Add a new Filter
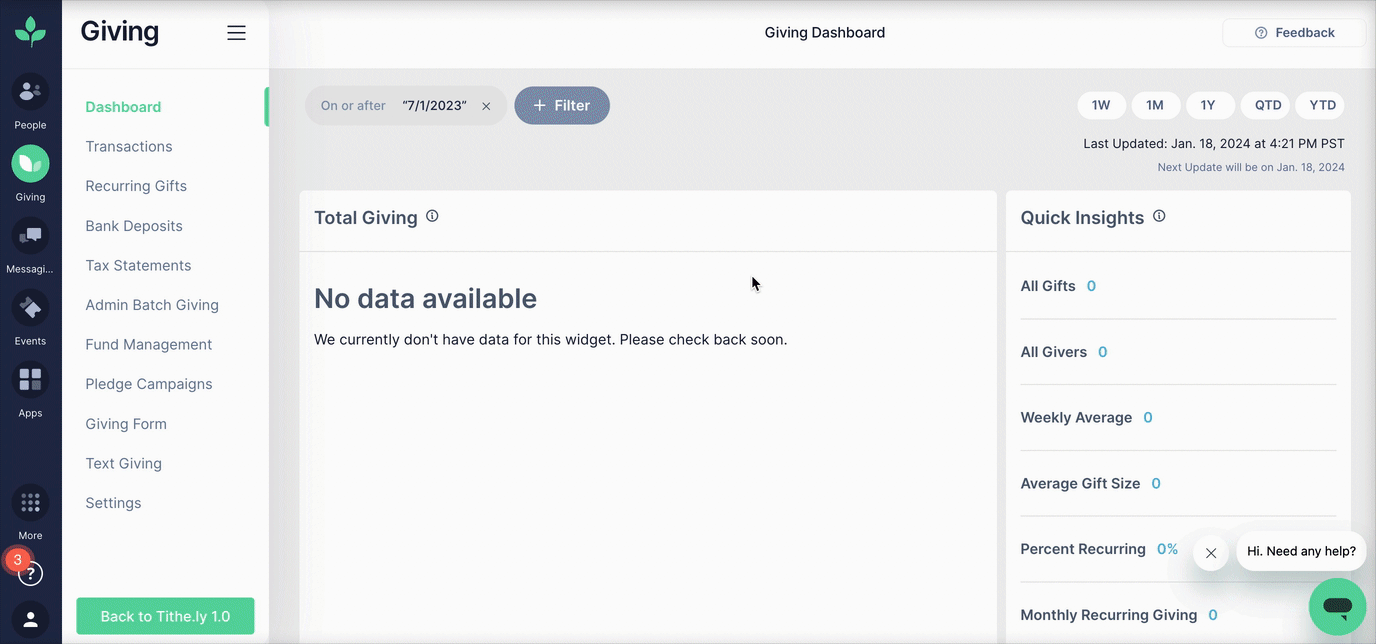1376x644 pixels. (562, 106)
